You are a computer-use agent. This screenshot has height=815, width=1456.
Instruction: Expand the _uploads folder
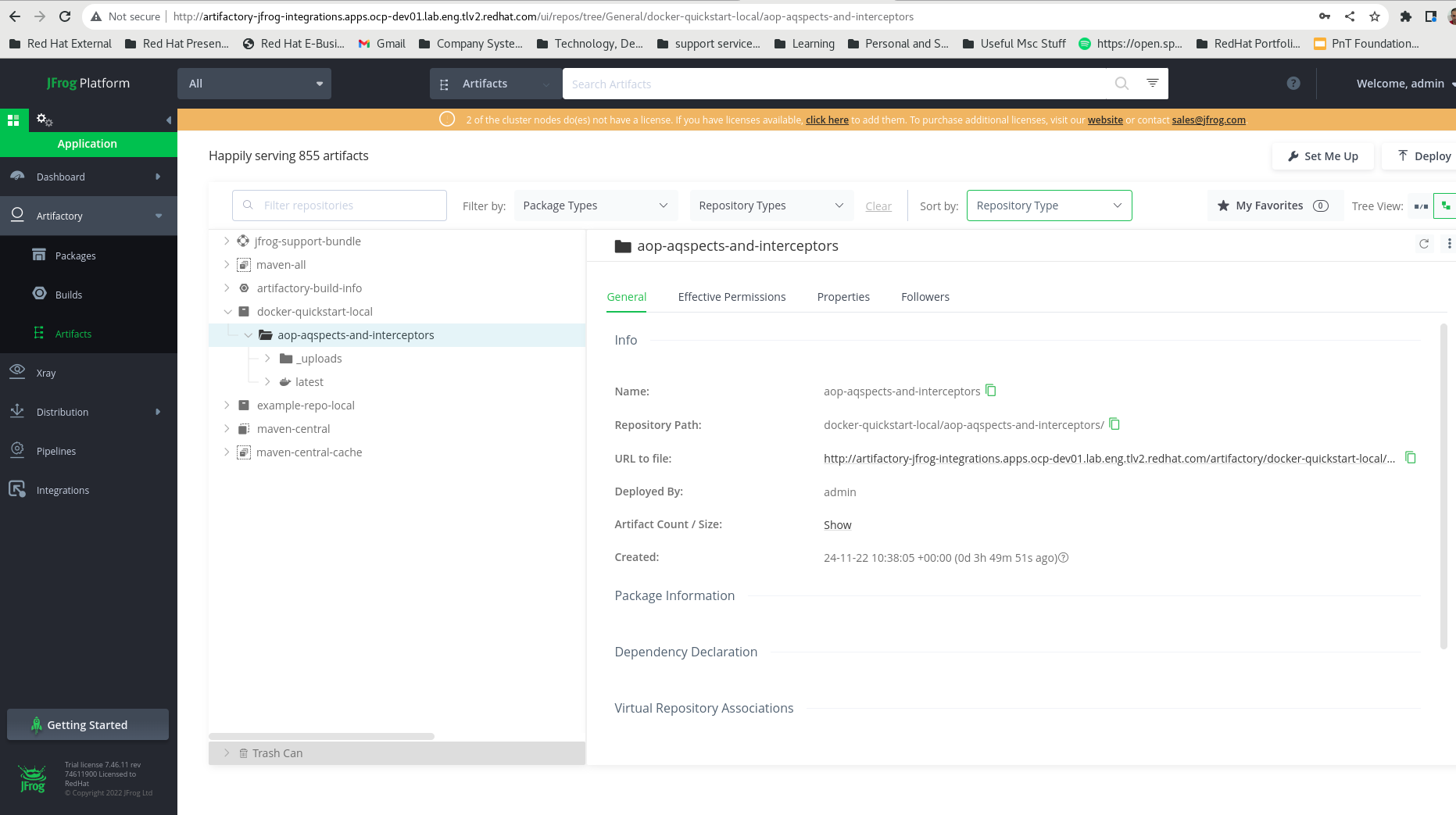click(266, 358)
